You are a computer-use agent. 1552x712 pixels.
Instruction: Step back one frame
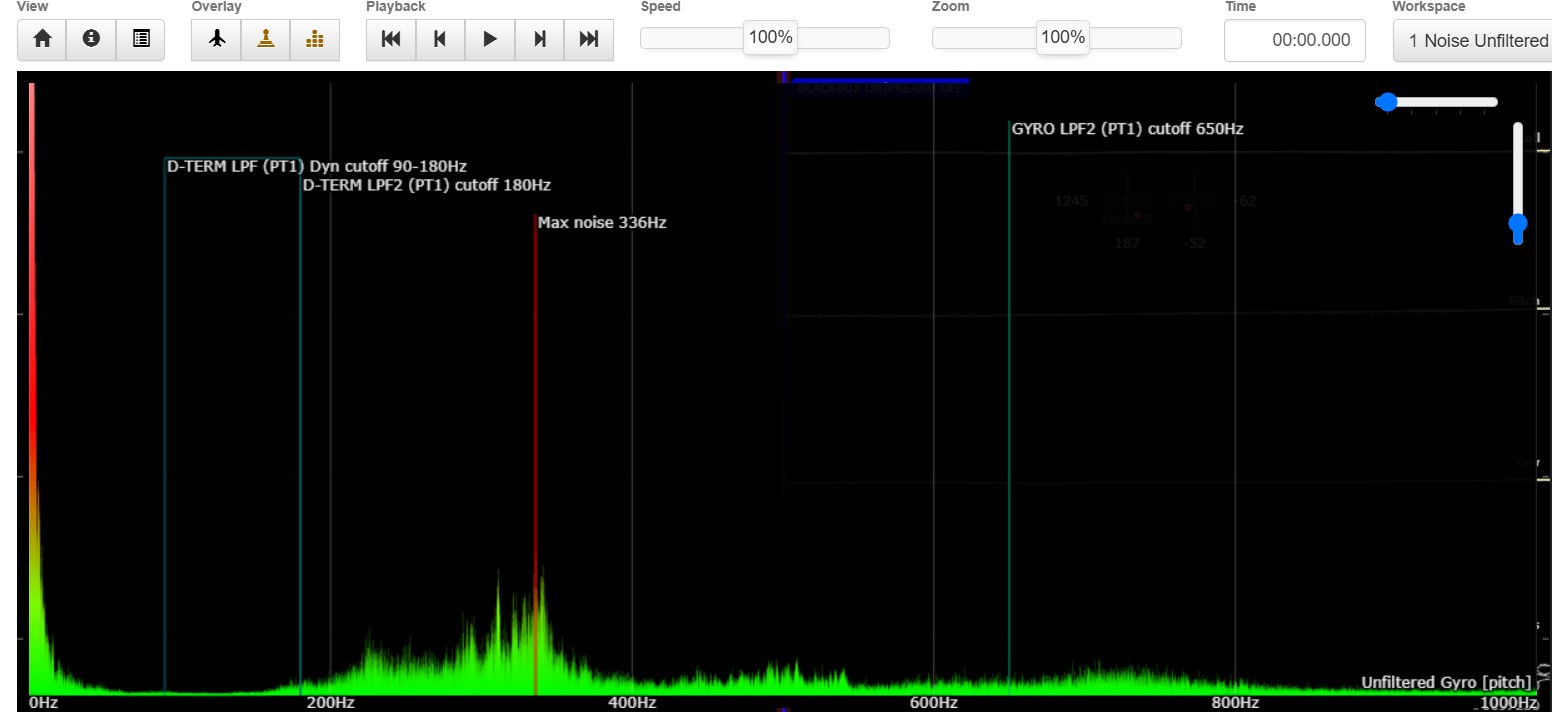click(440, 39)
